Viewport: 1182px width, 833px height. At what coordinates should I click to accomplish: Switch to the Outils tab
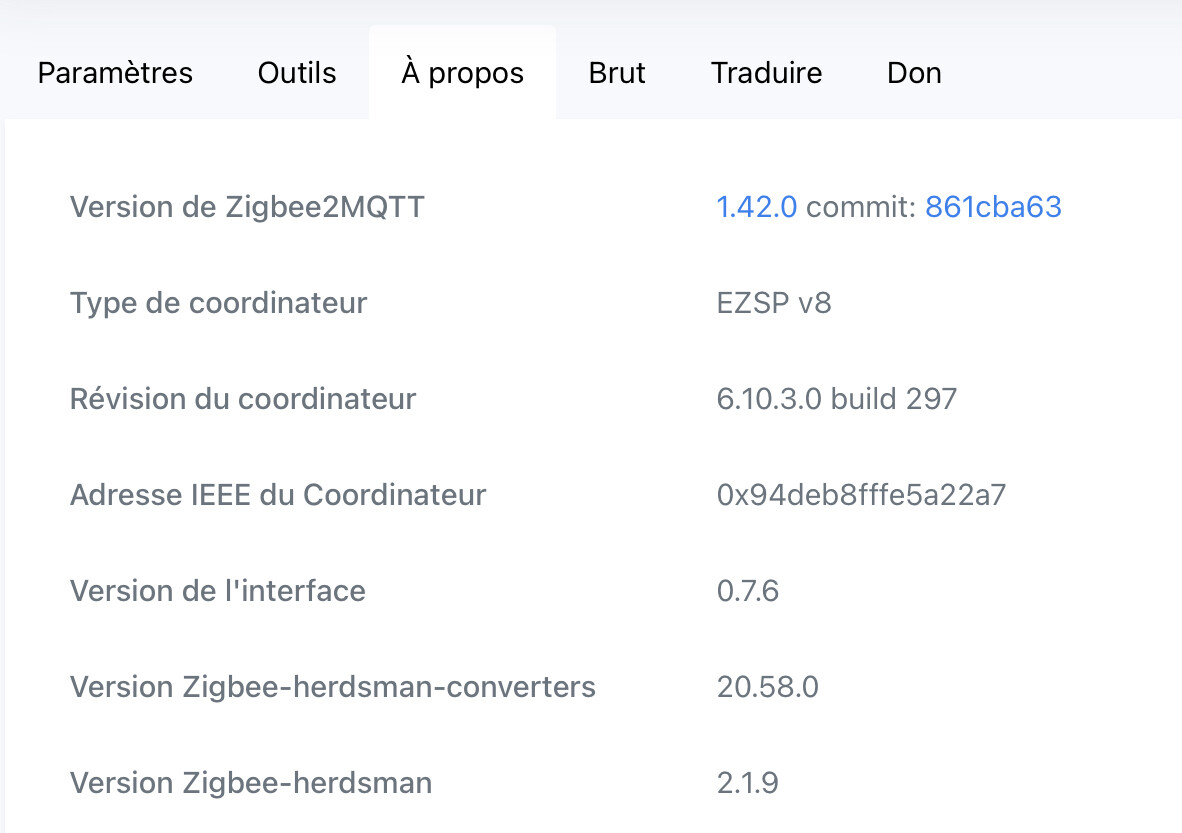[x=297, y=73]
